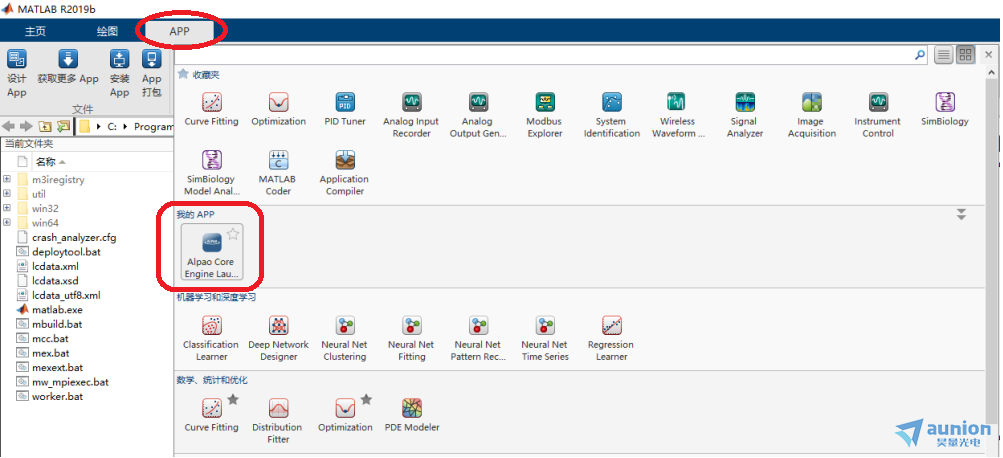Click C: in the address path
Viewport: 1003px width, 458px height.
[111, 127]
